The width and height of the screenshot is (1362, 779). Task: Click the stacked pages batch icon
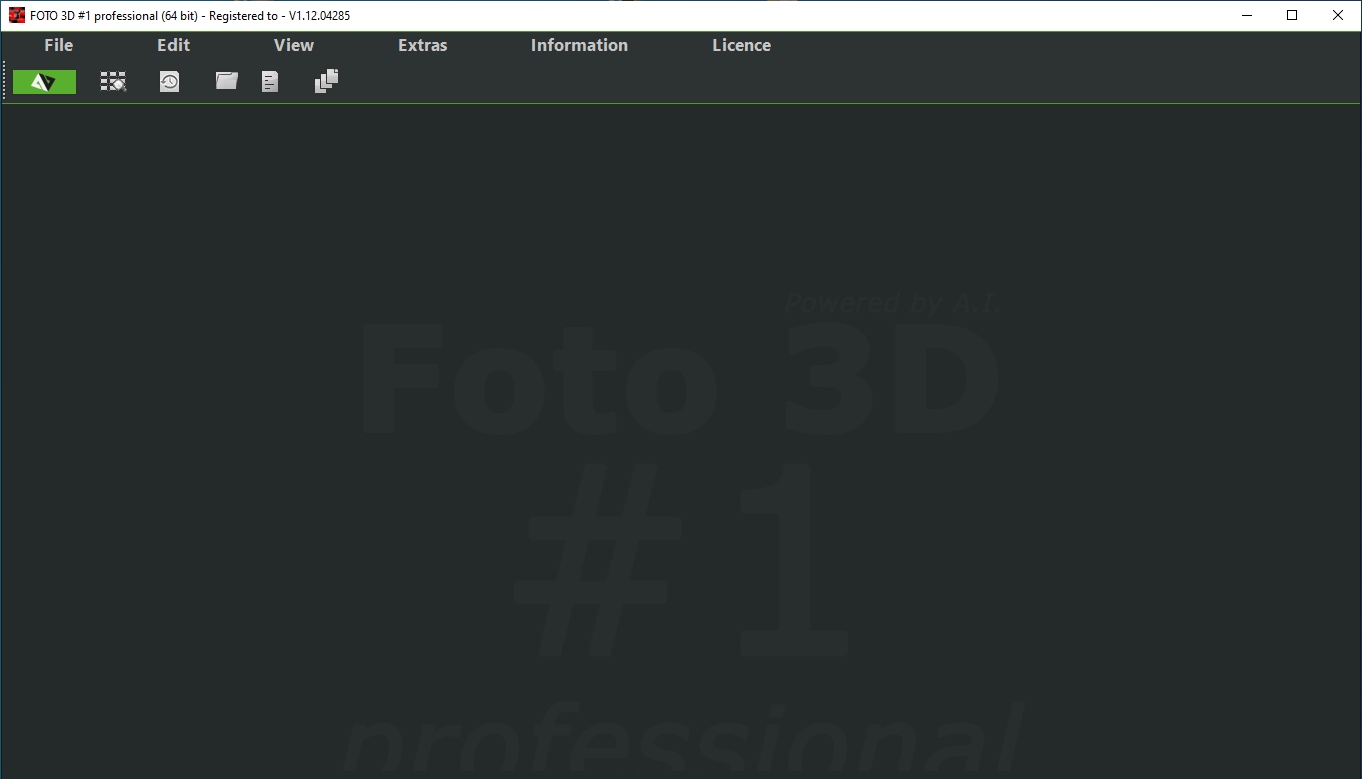pos(327,81)
